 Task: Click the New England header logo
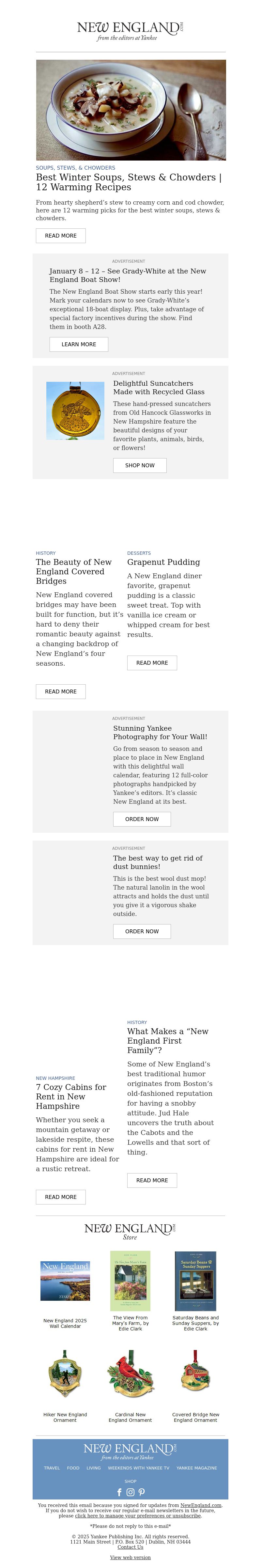[x=130, y=30]
